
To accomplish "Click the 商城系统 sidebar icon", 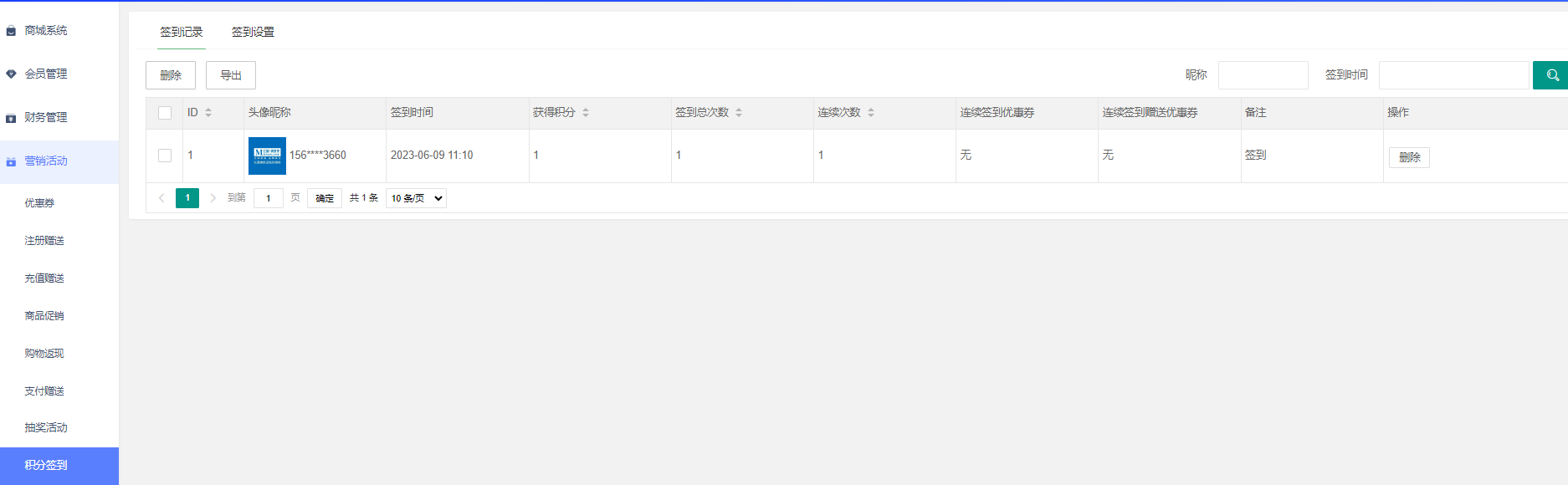I will pyautogui.click(x=11, y=31).
